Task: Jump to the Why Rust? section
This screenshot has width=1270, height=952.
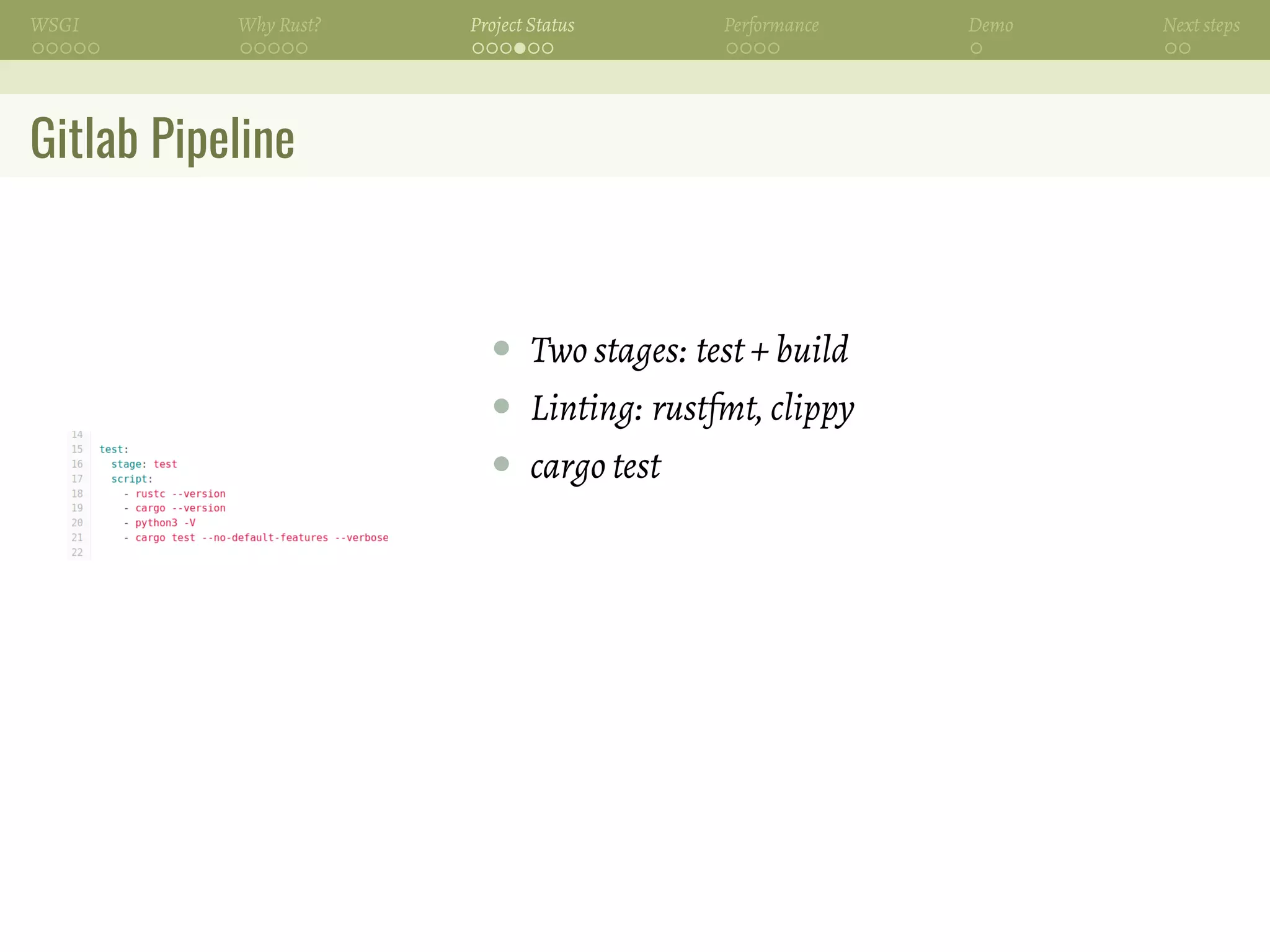Action: (x=279, y=25)
